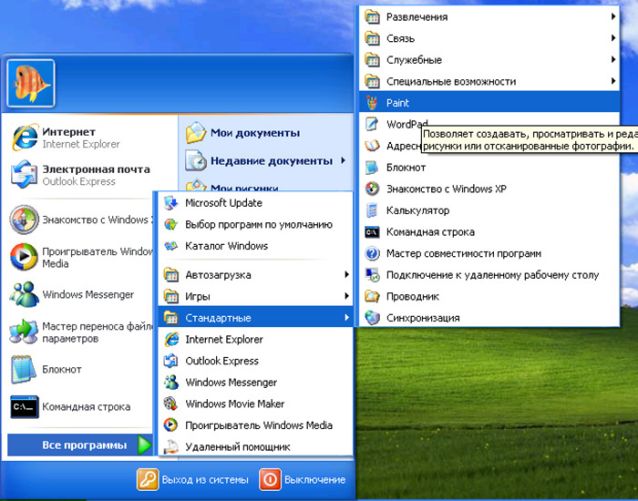Image resolution: width=638 pixels, height=501 pixels.
Task: Open Windows Movie Maker entry
Action: click(x=255, y=404)
